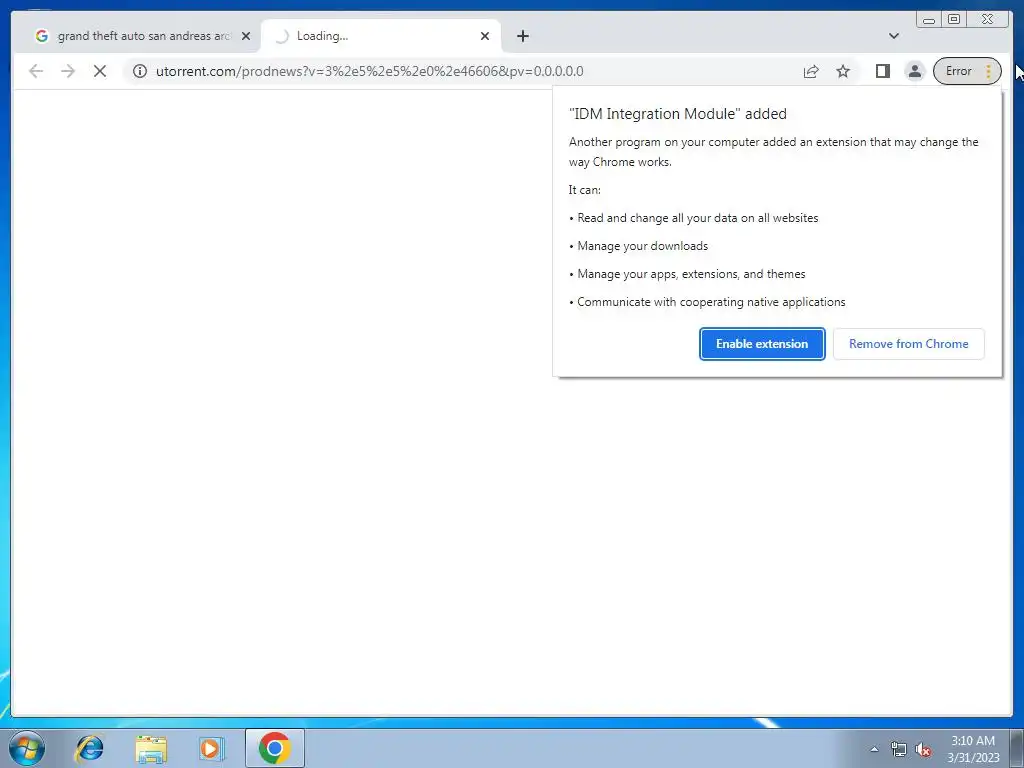1024x768 pixels.
Task: Click "Read and change all your data" line
Action: point(697,218)
